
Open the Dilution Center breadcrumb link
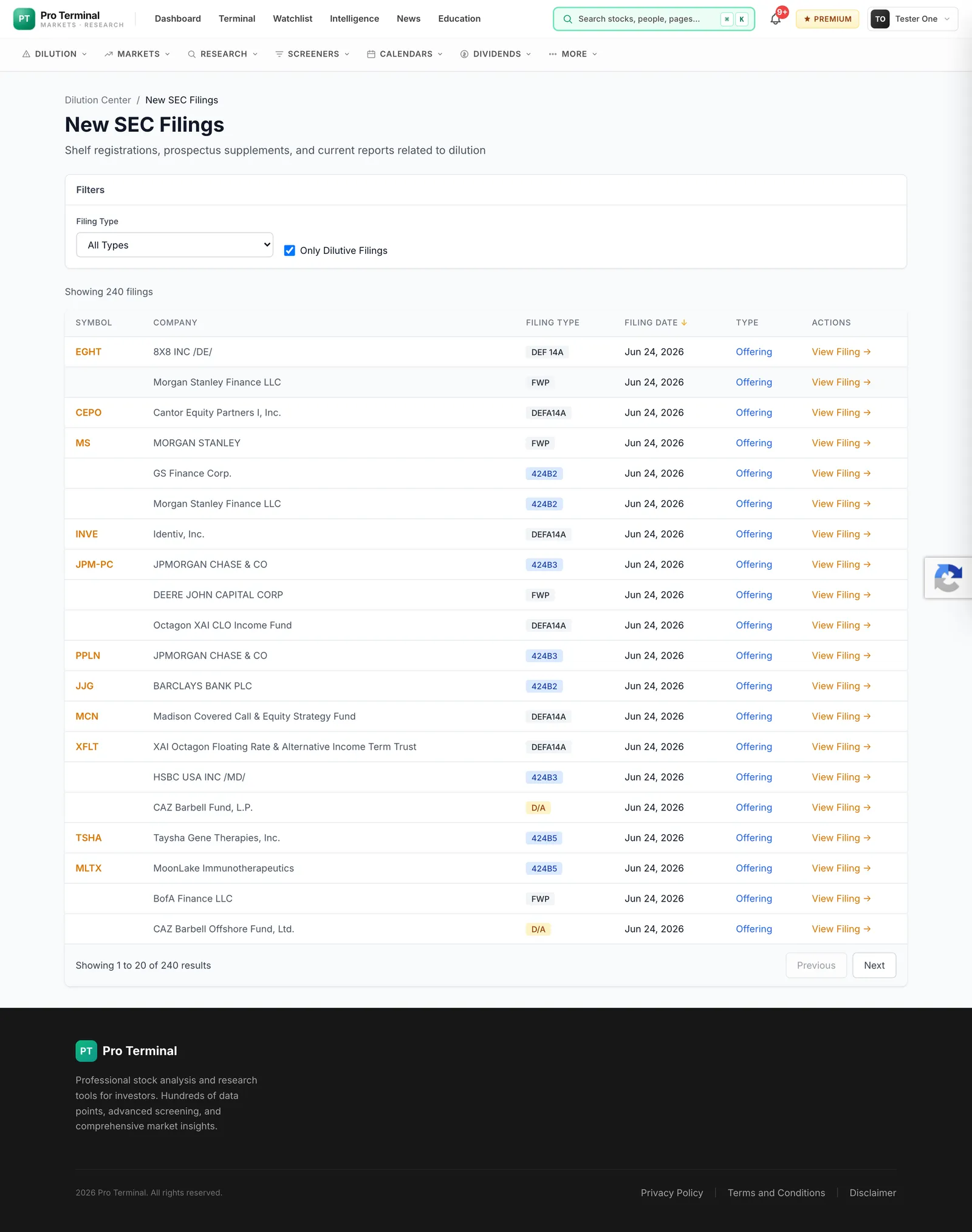(x=98, y=100)
